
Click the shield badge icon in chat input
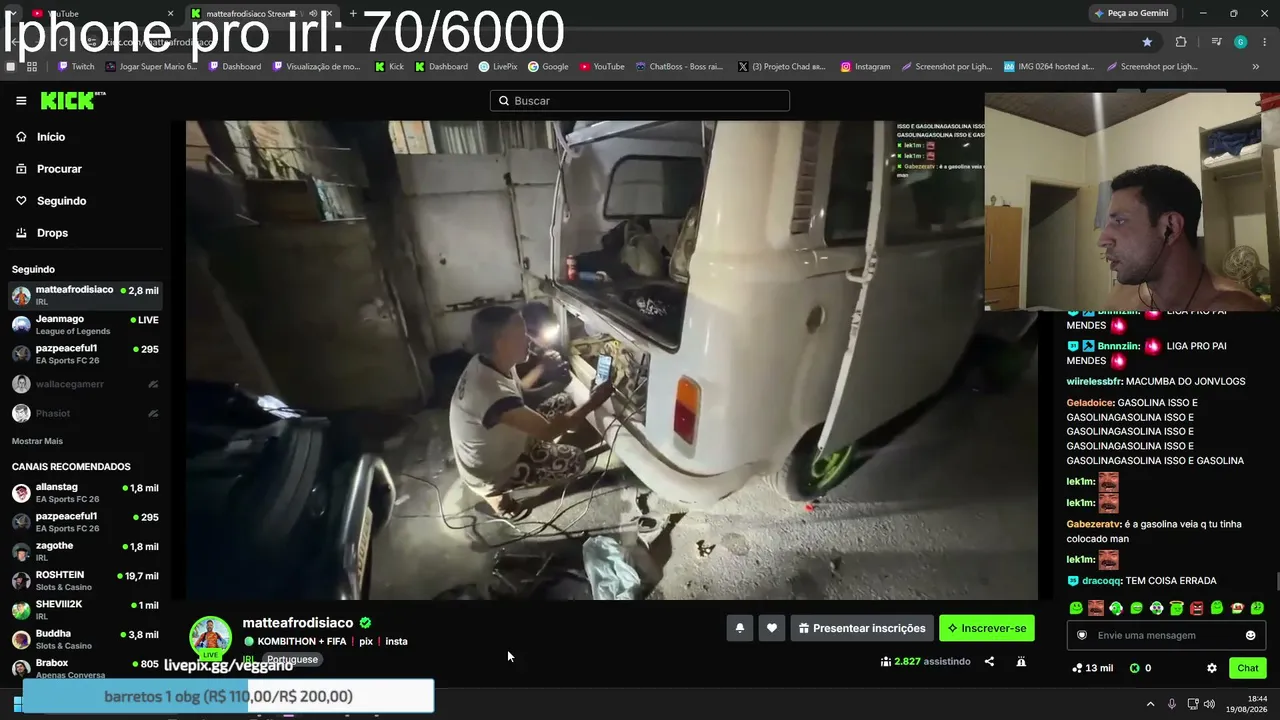point(1081,635)
